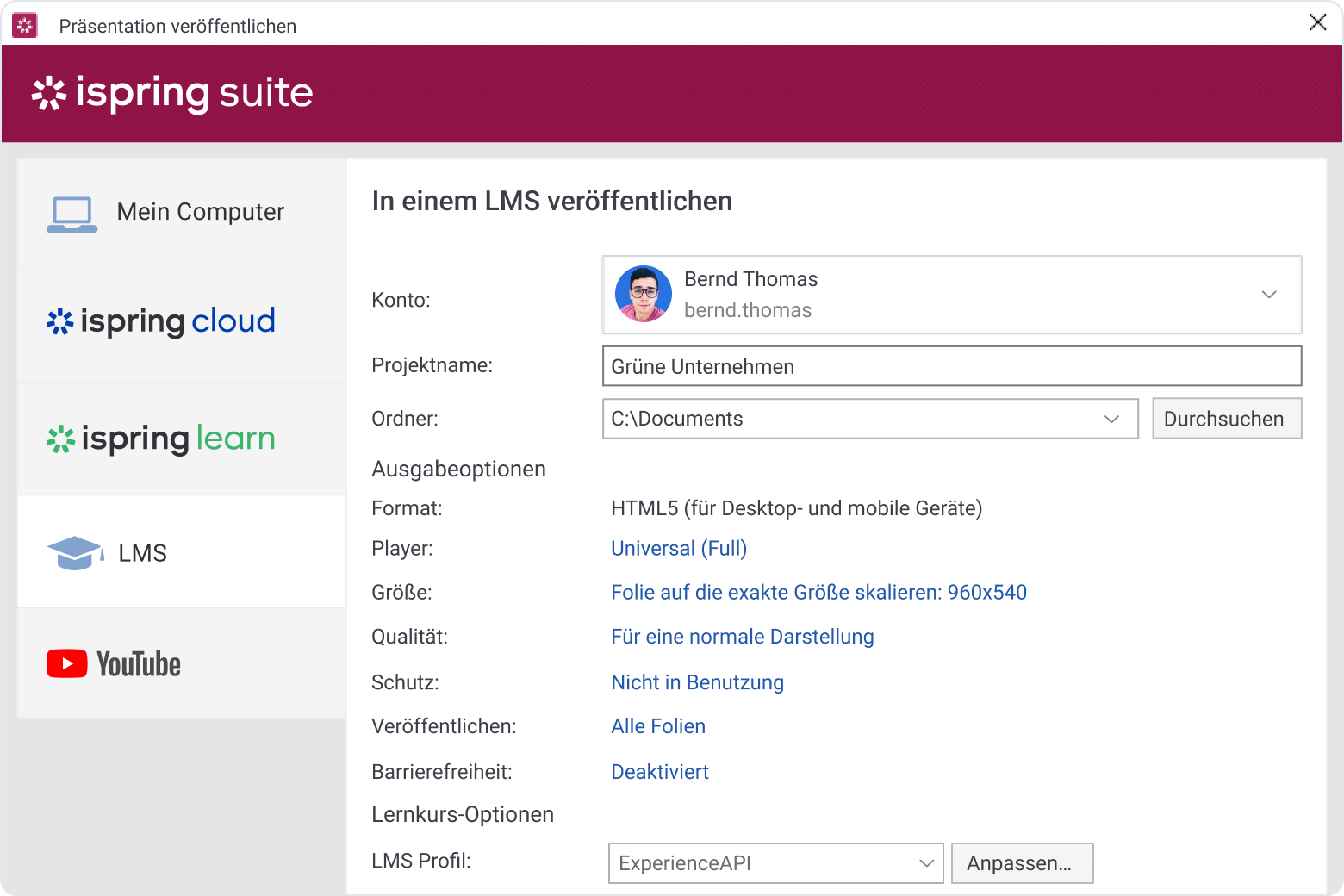
Task: Enable Barrierefreiheit currently Deaktiviert
Action: pyautogui.click(x=659, y=771)
